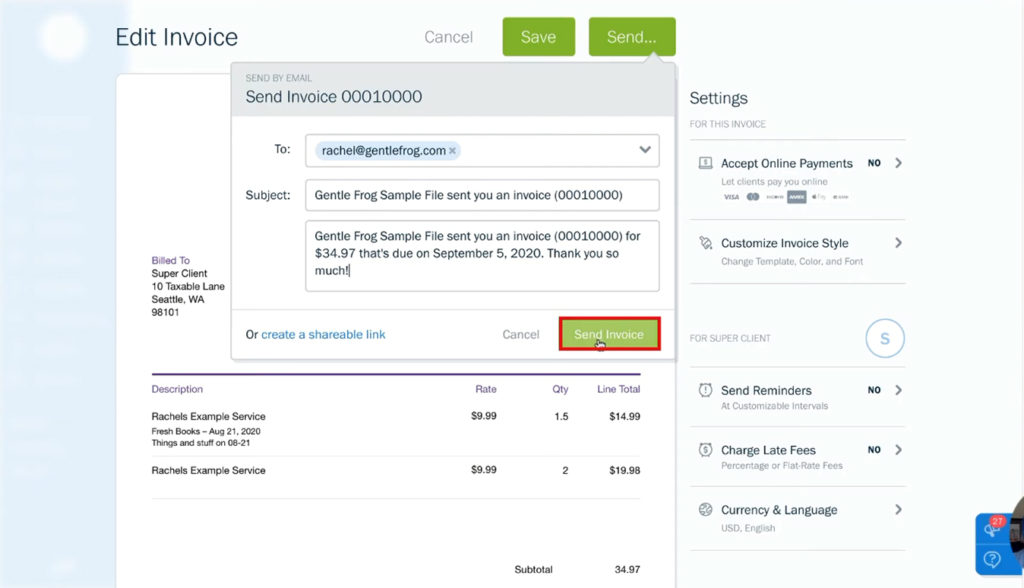This screenshot has height=588, width=1024.
Task: Toggle Accept Online Payments from NO
Action: [x=874, y=162]
